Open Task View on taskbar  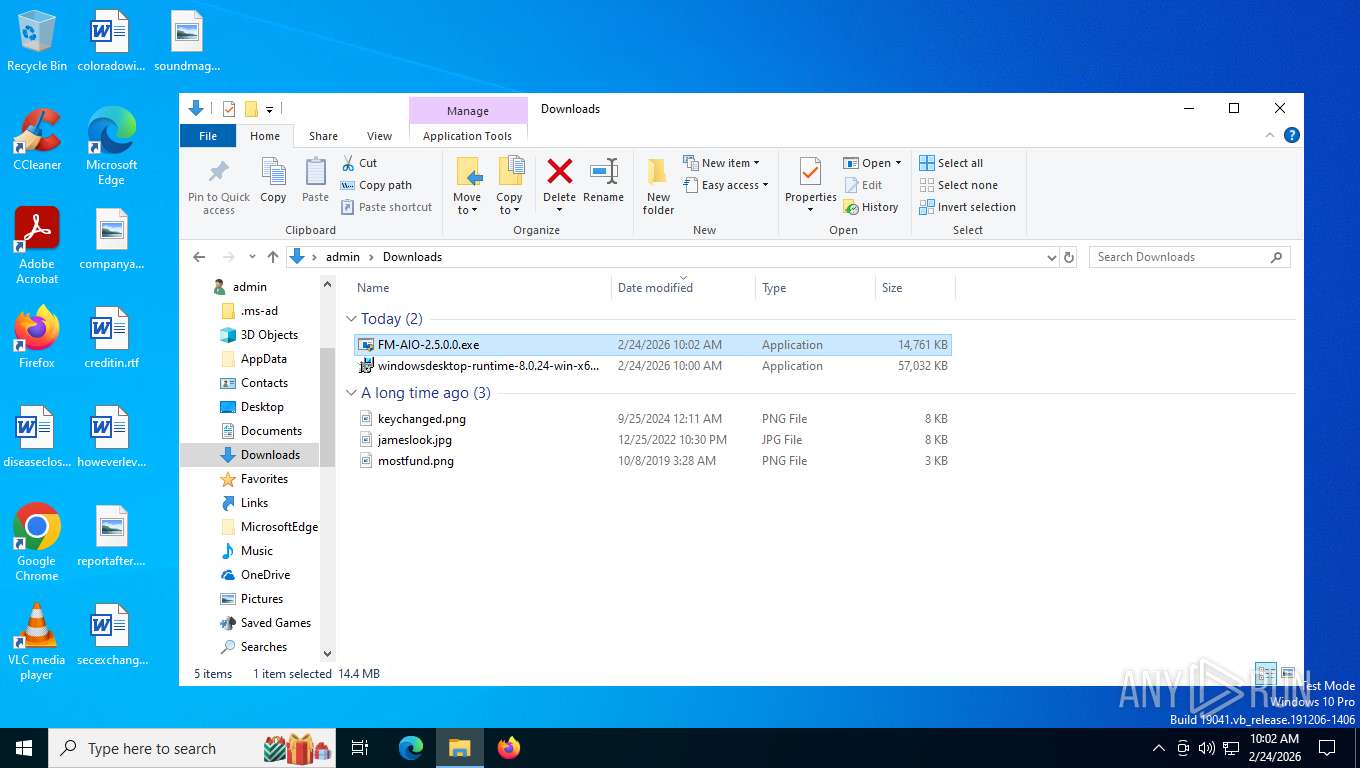click(x=360, y=748)
